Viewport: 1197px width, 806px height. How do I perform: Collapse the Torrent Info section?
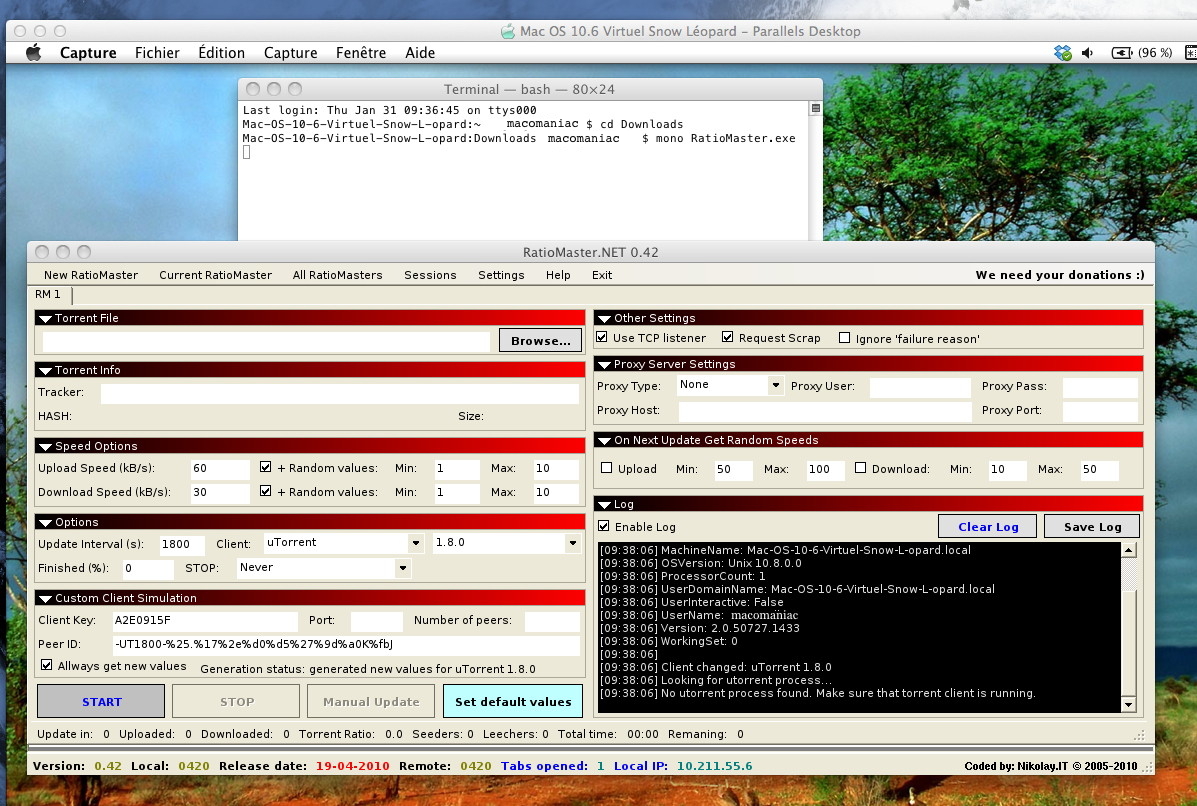45,370
